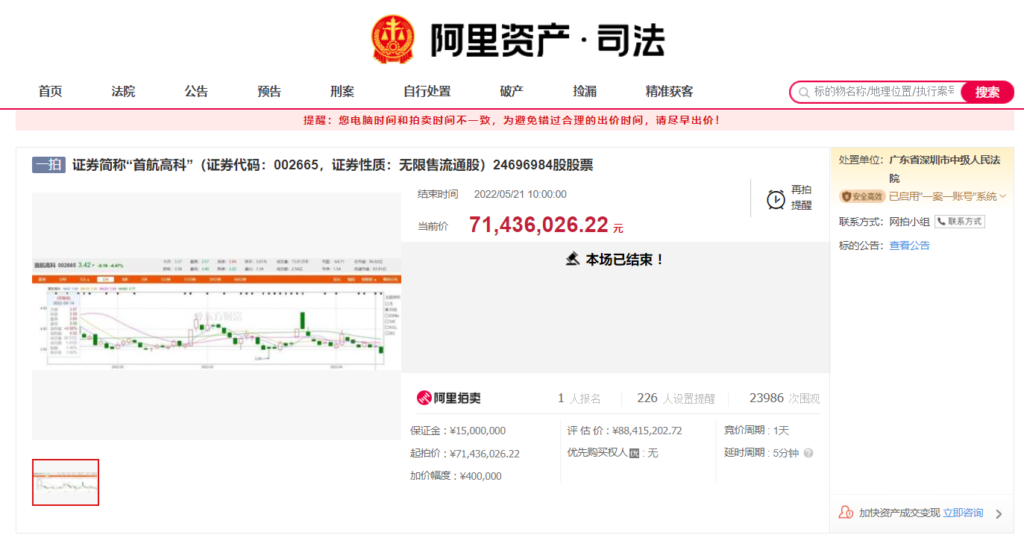Click the right chevron next to 立即咨询
Screen dimensions: 1024x538
pyautogui.click(x=997, y=513)
